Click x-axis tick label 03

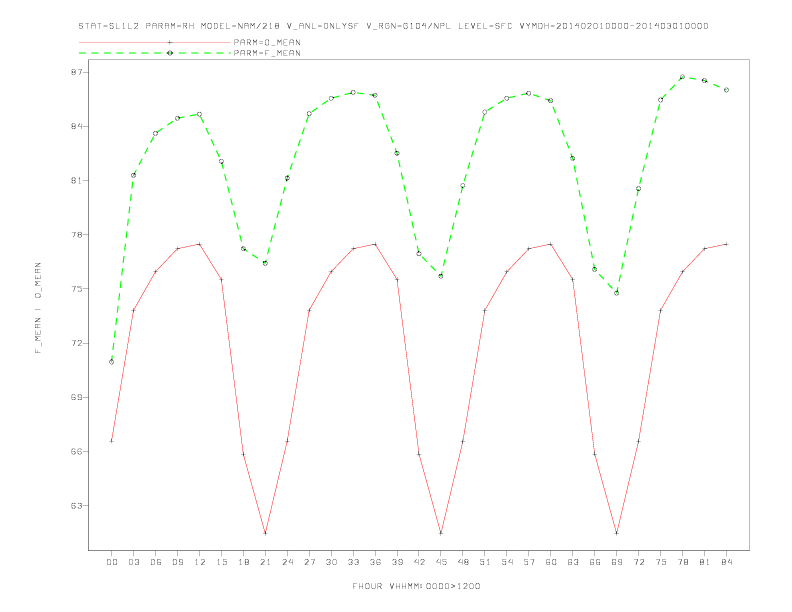[133, 562]
